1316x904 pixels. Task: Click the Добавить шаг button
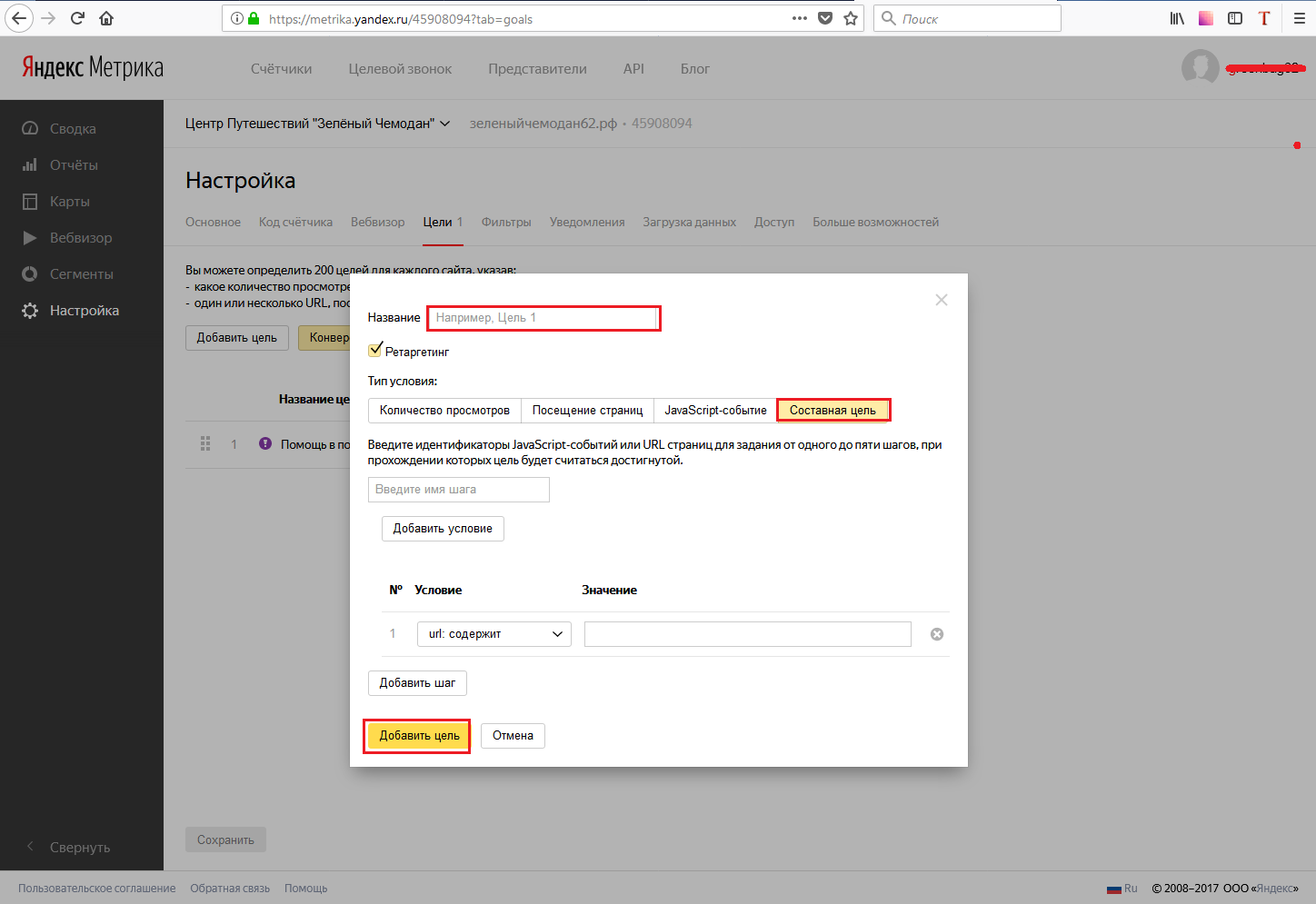[417, 683]
